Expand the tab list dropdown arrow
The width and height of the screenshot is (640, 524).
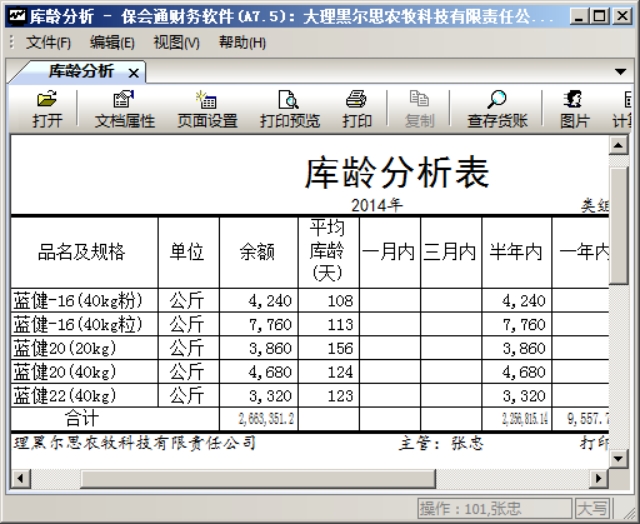[620, 72]
